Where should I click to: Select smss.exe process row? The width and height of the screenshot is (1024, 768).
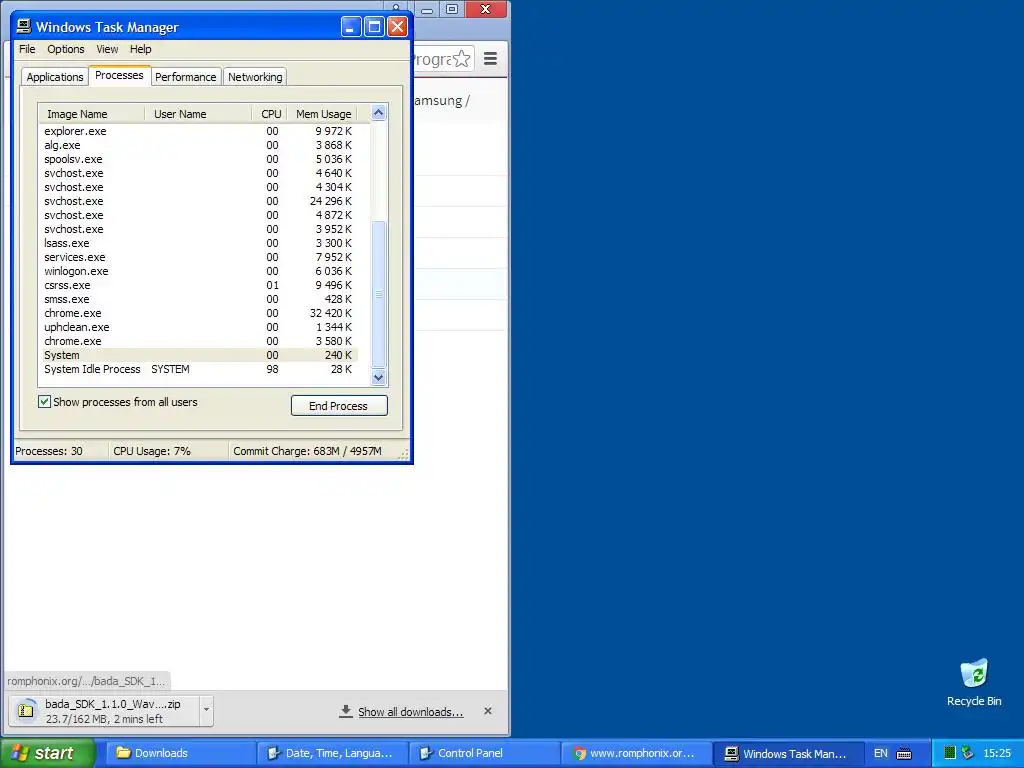click(x=199, y=299)
